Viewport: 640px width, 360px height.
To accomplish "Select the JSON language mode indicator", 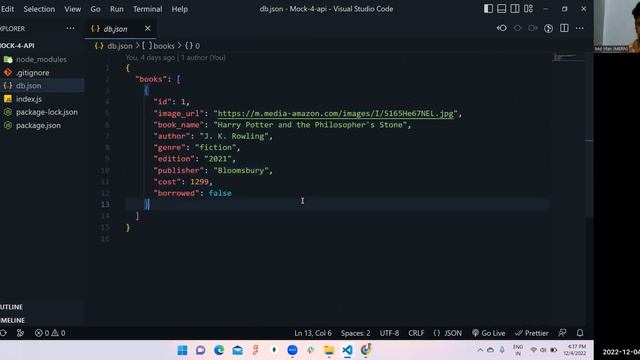I will pyautogui.click(x=448, y=333).
